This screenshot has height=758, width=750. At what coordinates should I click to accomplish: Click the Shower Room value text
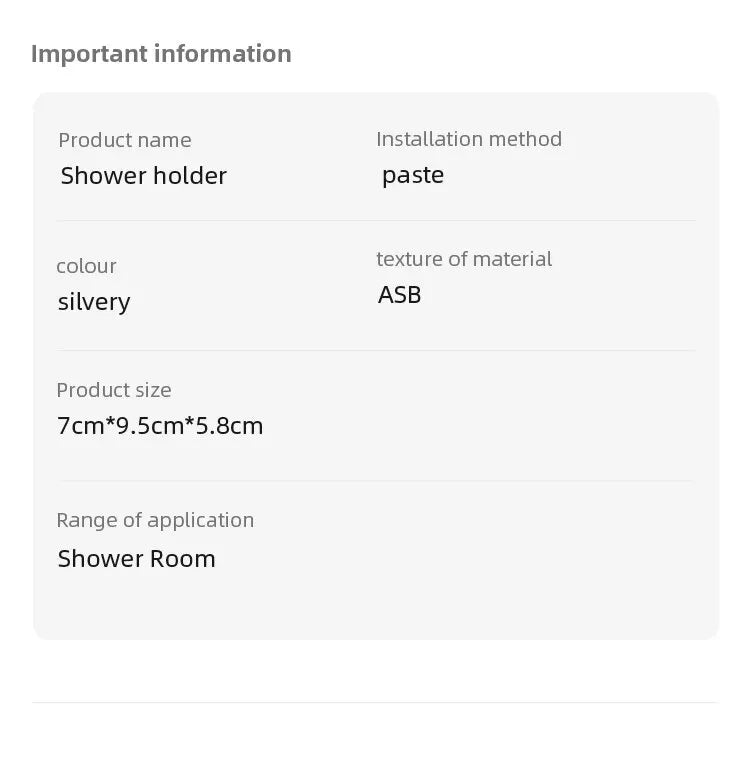[x=137, y=559]
